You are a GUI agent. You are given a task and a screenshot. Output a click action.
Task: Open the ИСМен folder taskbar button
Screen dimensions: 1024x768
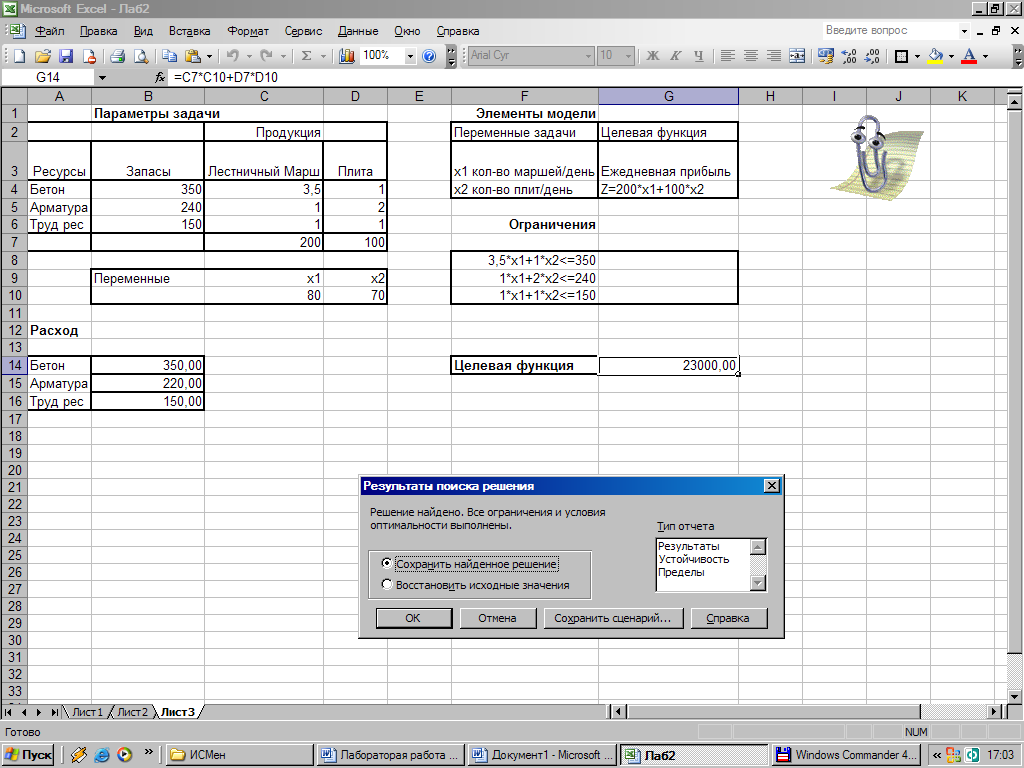pos(239,755)
